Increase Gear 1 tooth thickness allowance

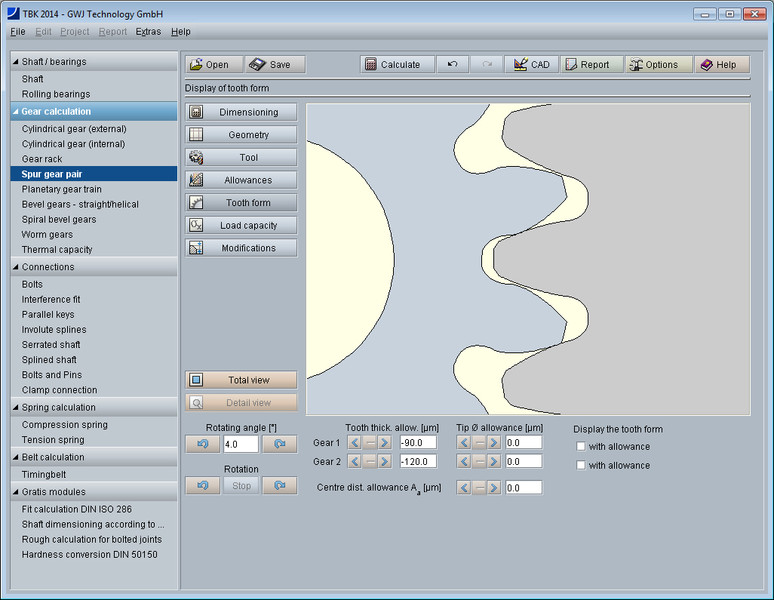point(385,442)
